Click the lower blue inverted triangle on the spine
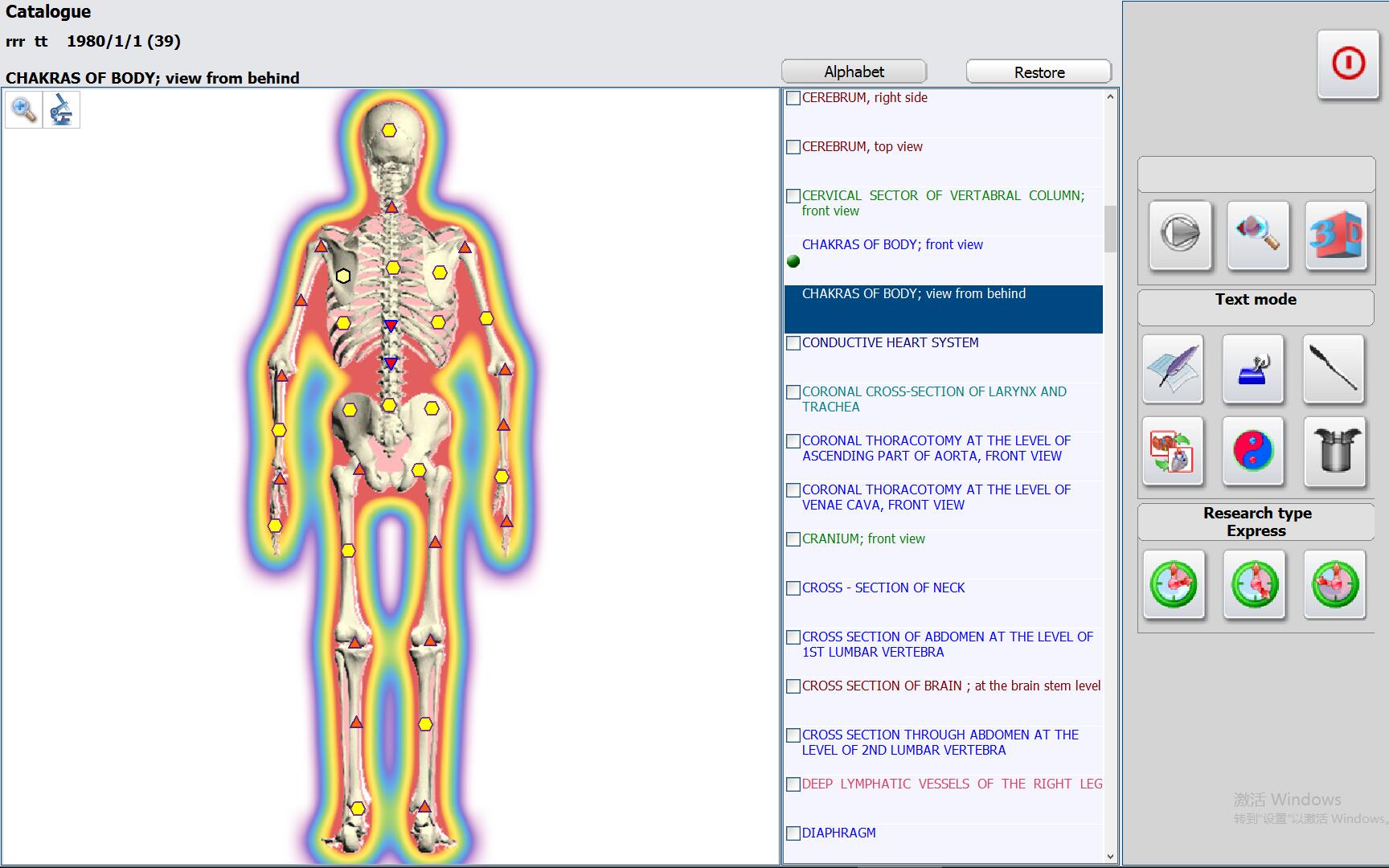The width and height of the screenshot is (1389, 868). click(x=391, y=363)
